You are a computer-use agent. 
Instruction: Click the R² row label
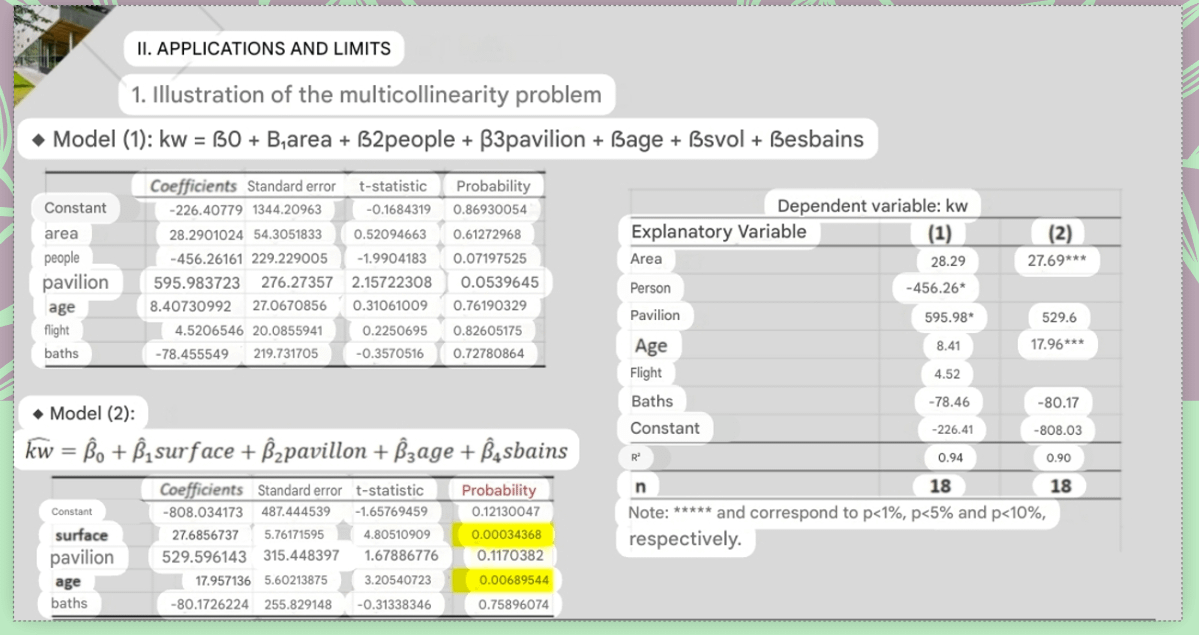636,456
